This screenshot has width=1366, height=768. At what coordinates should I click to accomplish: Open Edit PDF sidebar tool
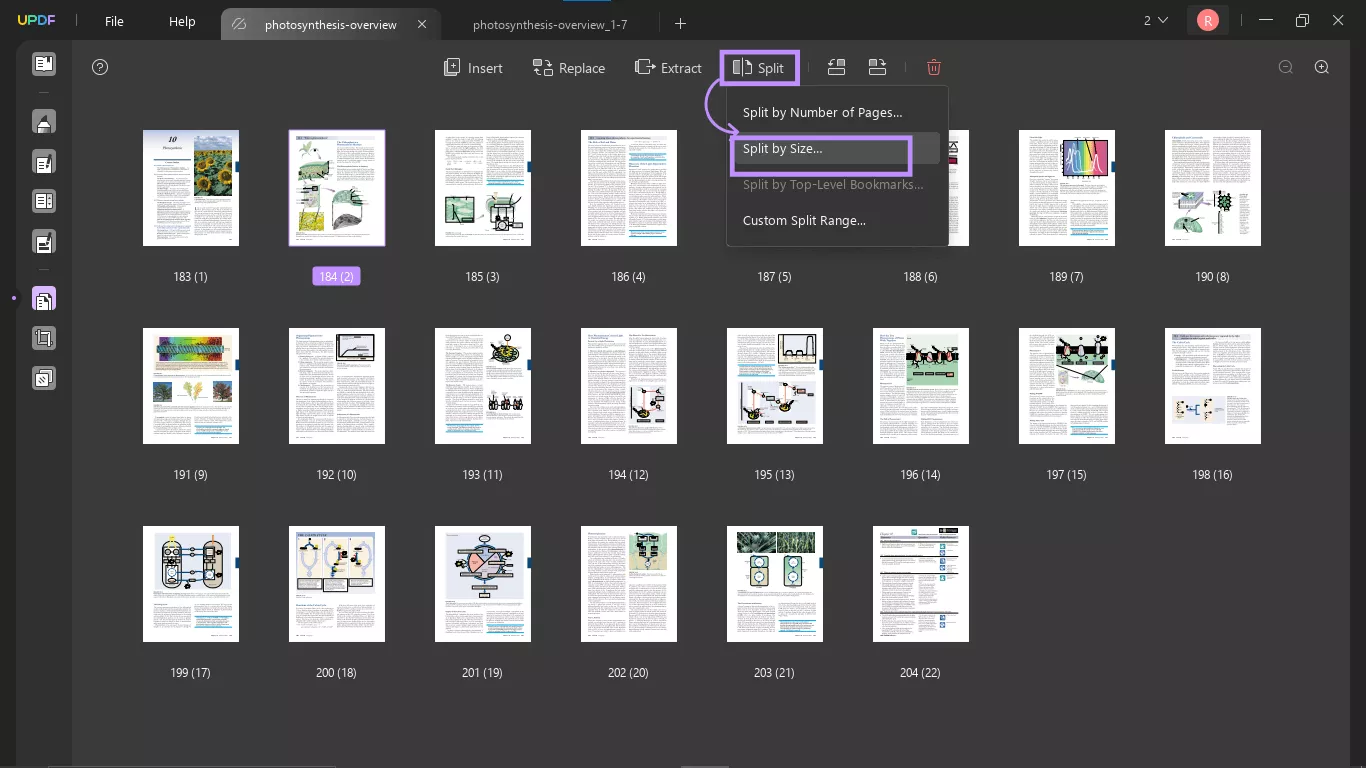43,163
